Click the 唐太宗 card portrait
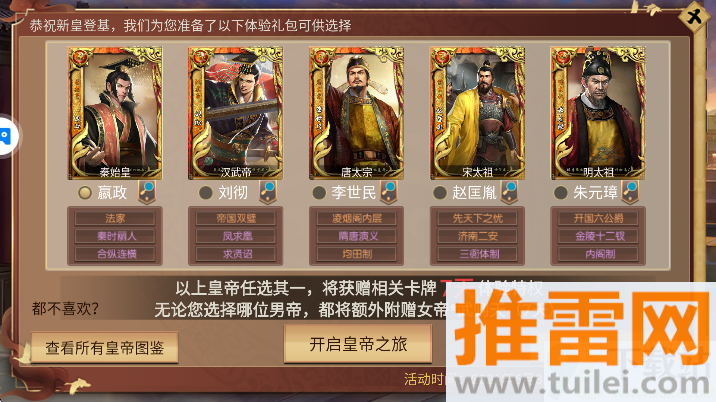This screenshot has width=716, height=402. tap(357, 113)
